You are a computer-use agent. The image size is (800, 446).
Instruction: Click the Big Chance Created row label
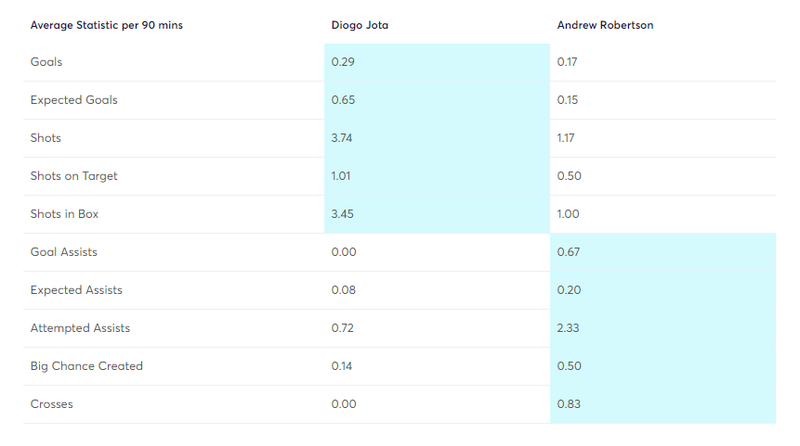click(x=86, y=366)
